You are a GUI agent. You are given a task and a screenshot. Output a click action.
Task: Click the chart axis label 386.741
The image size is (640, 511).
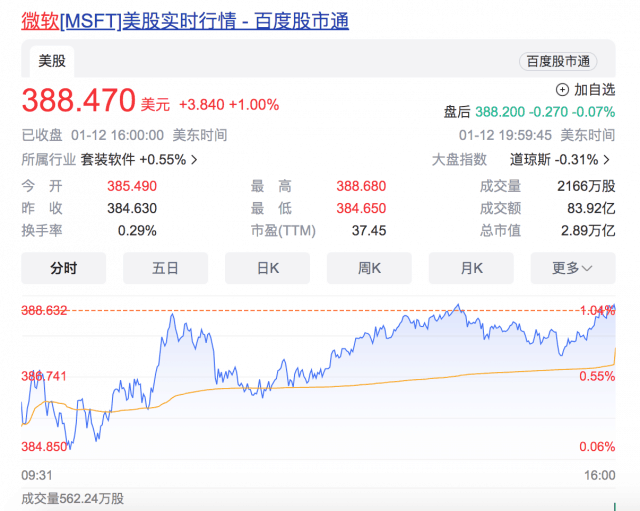(x=44, y=376)
